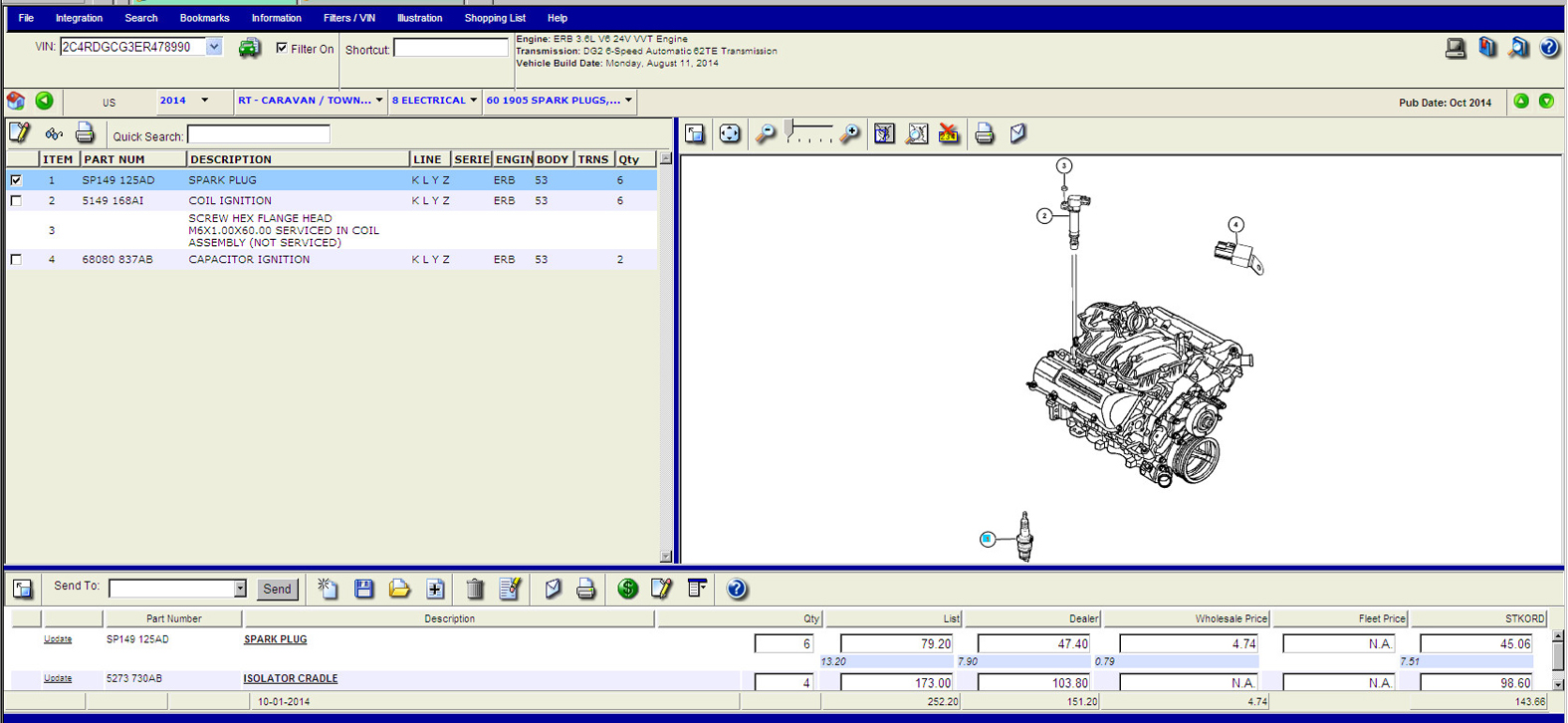Click the Send button
Viewport: 1568px width, 723px height.
pos(277,589)
